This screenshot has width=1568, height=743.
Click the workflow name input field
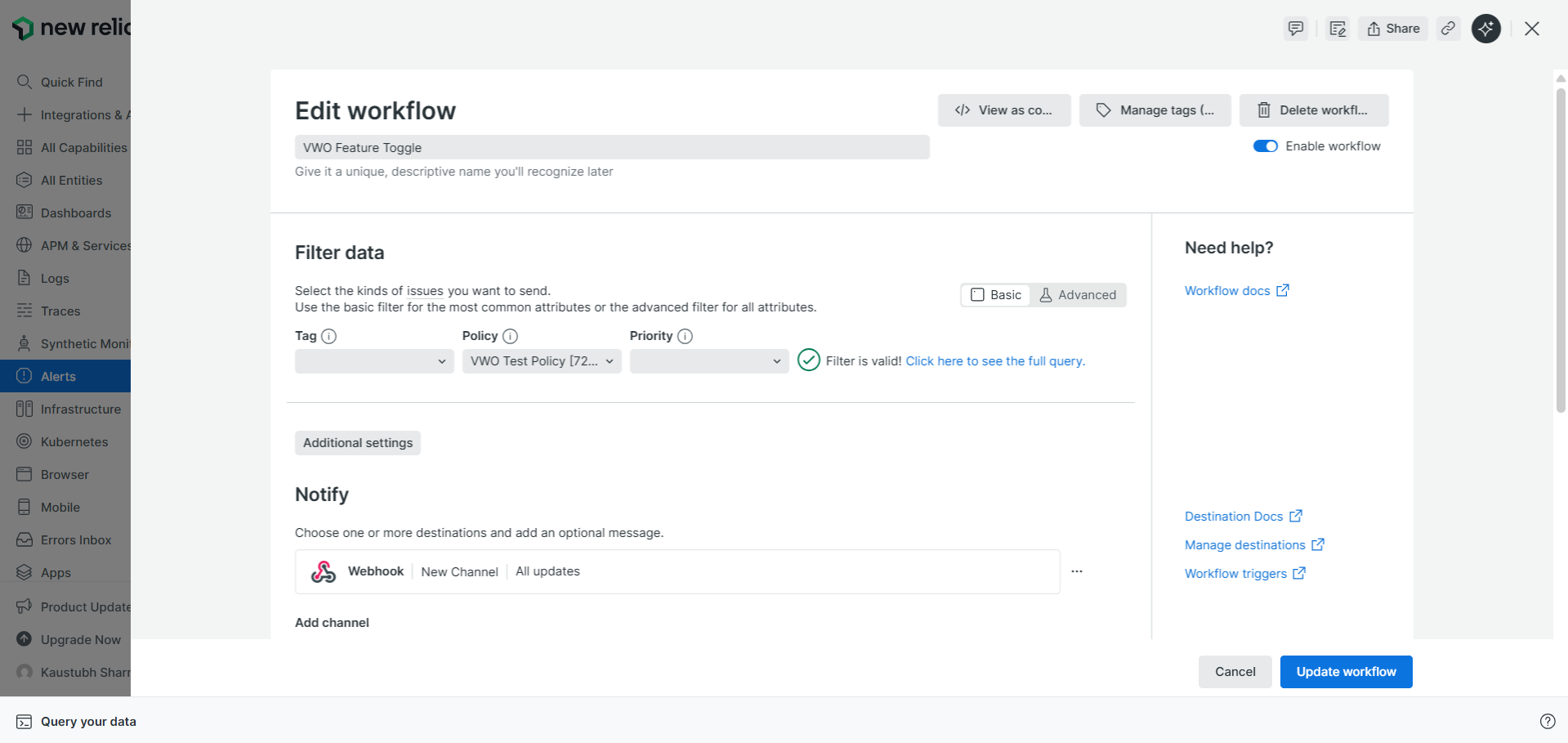click(612, 147)
